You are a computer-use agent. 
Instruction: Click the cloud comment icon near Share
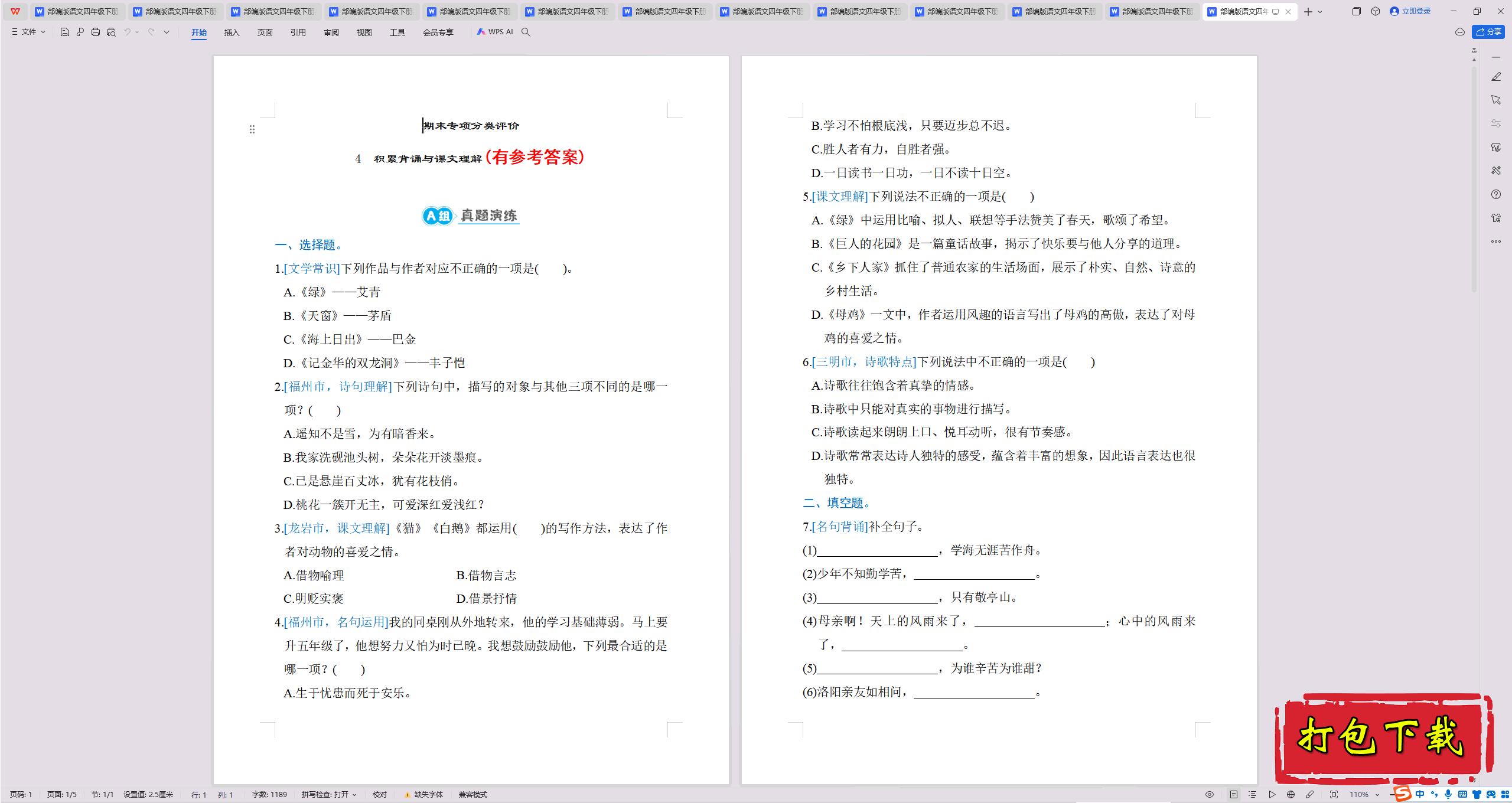[1459, 32]
